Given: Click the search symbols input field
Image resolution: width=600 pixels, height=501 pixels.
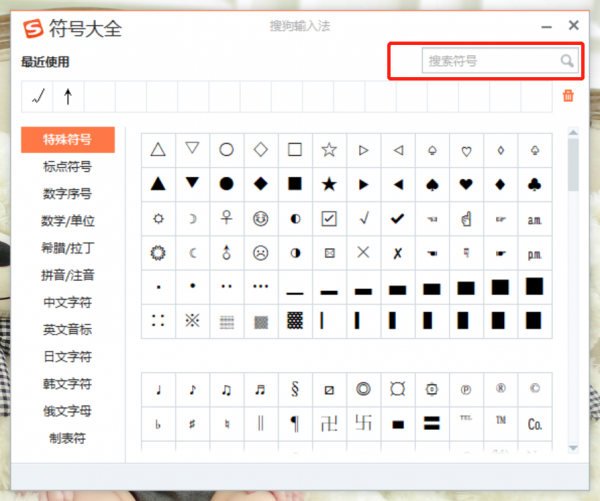Looking at the screenshot, I should pyautogui.click(x=499, y=60).
